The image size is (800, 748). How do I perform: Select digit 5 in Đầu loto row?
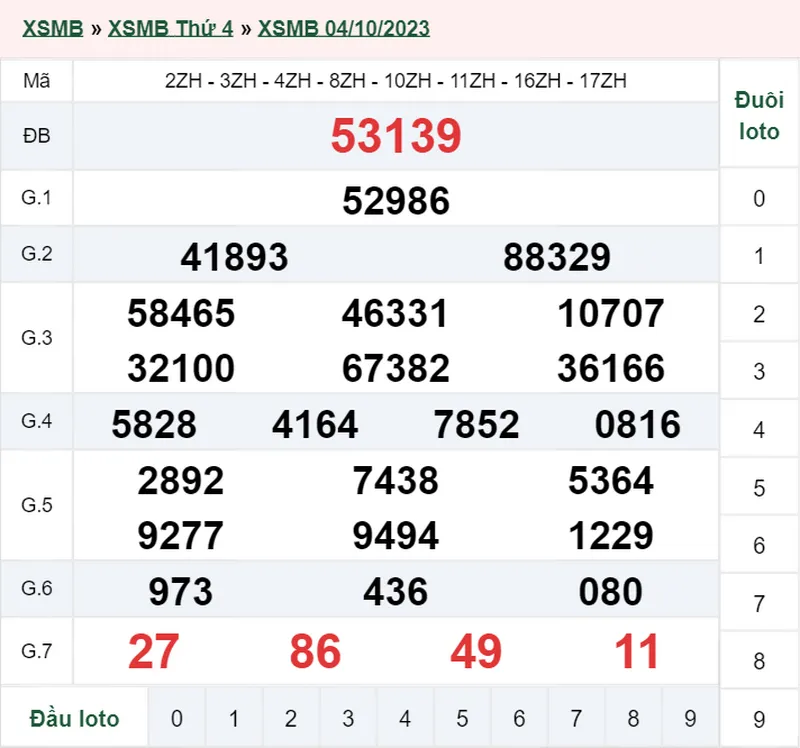coord(462,718)
